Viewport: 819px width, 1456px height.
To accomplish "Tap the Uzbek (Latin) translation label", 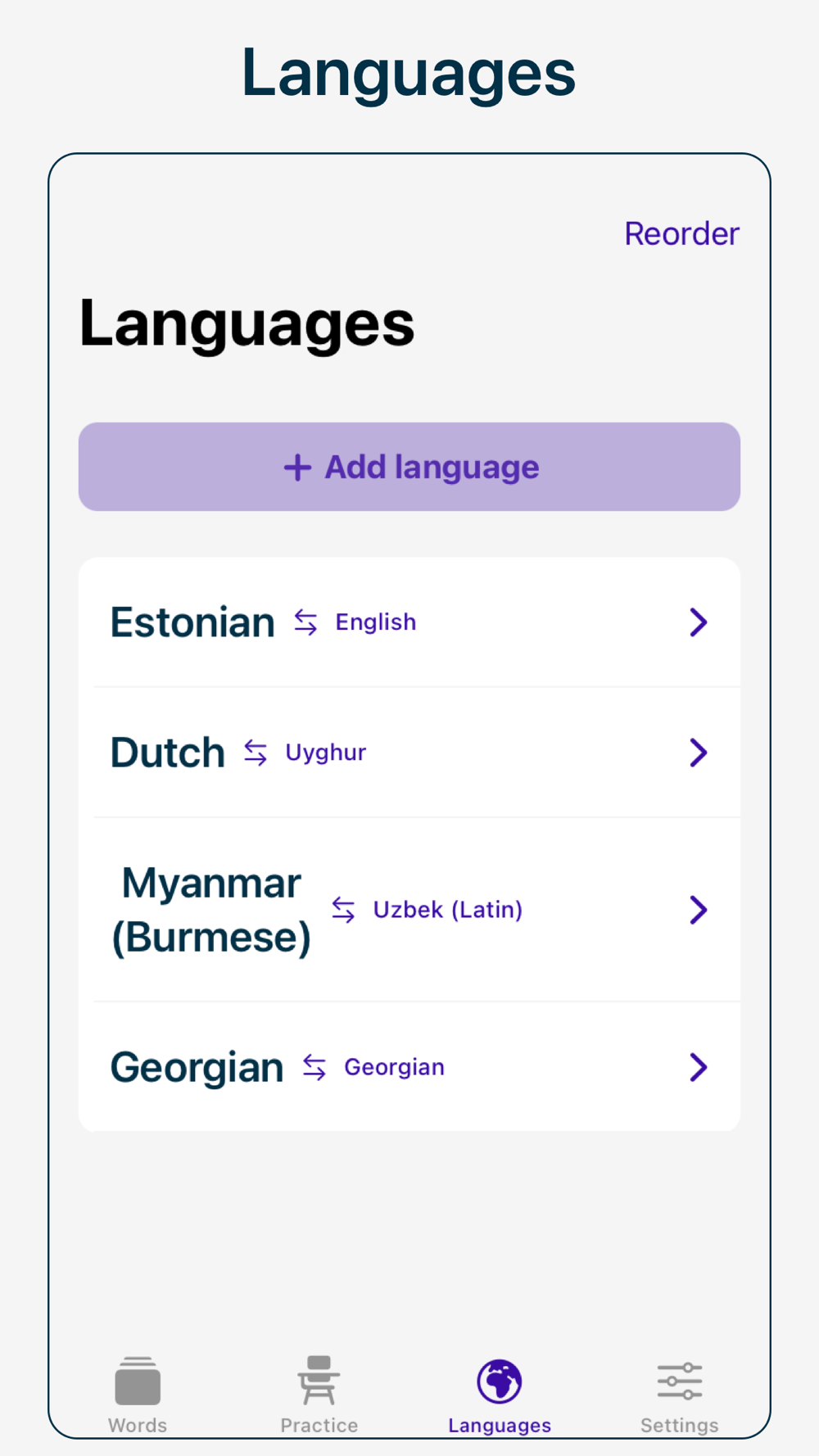I will pyautogui.click(x=447, y=910).
